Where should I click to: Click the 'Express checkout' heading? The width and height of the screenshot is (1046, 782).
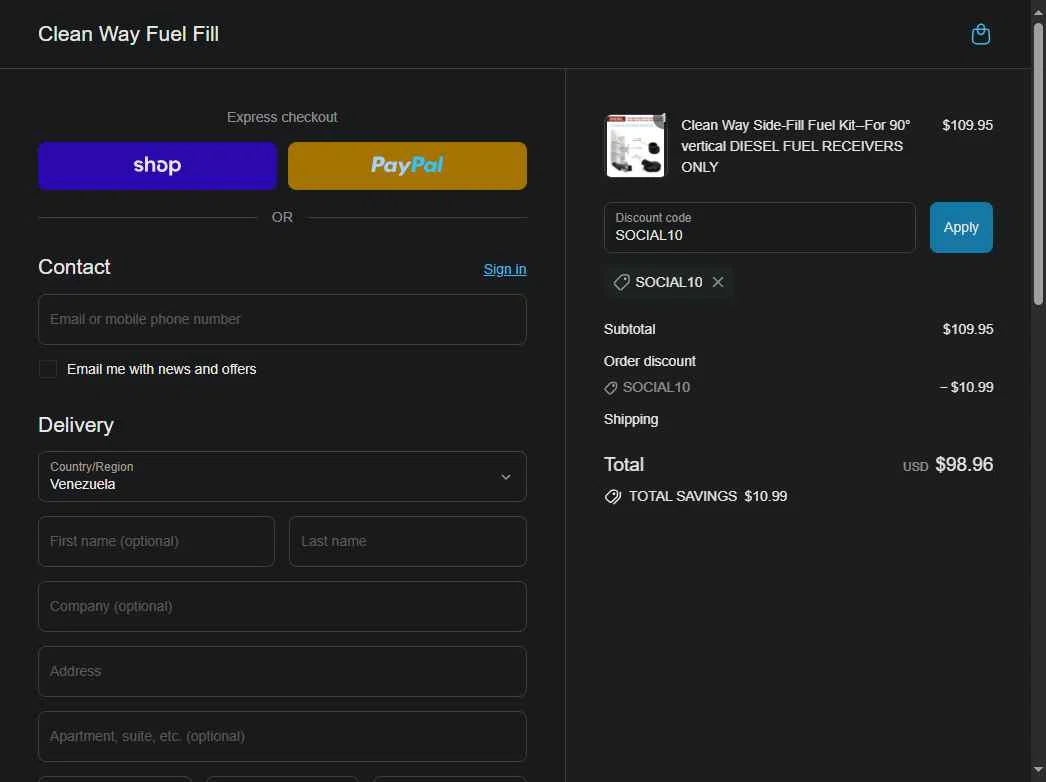282,117
